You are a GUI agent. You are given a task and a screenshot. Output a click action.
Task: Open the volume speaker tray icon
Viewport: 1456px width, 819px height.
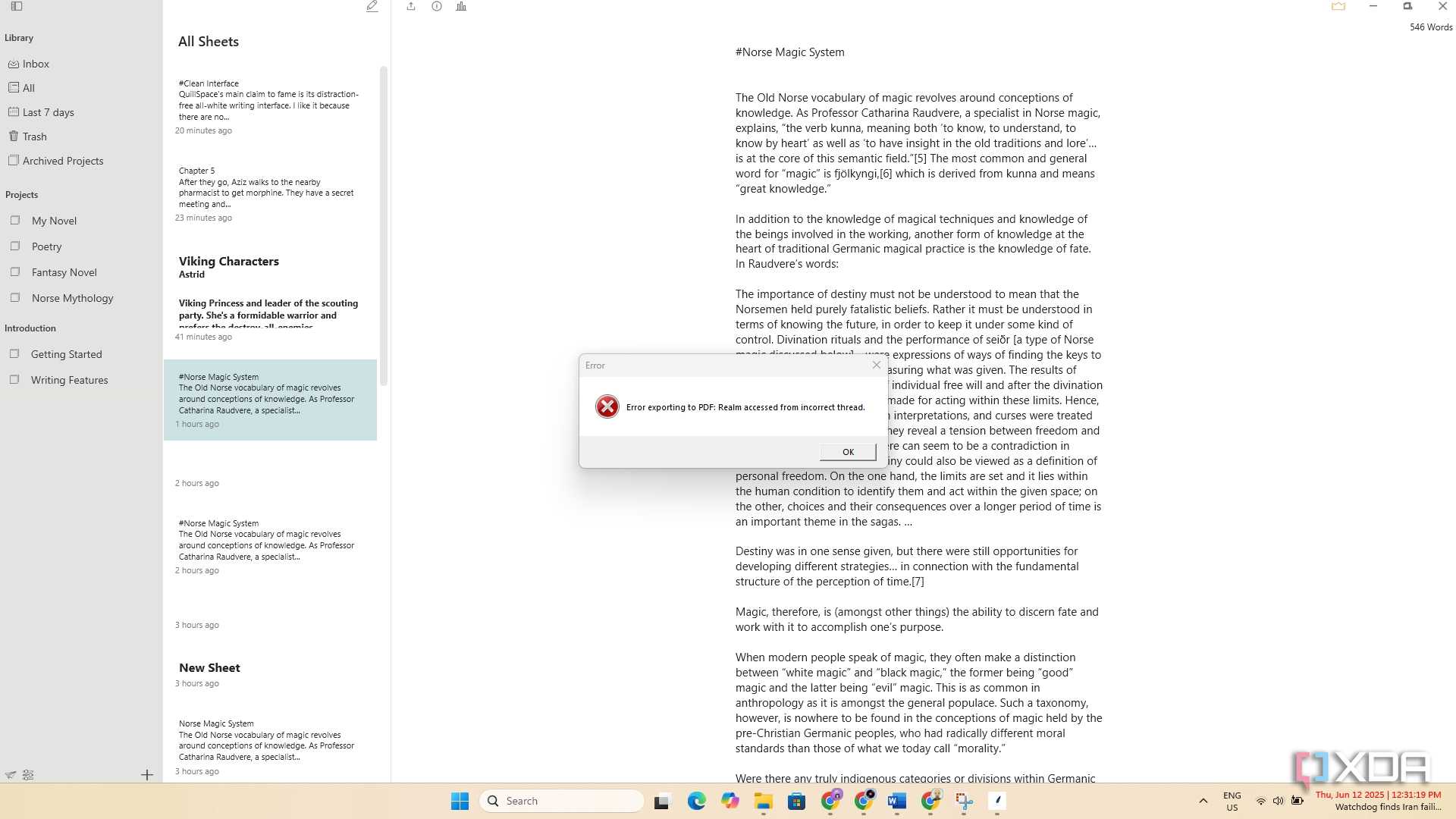[x=1279, y=801]
